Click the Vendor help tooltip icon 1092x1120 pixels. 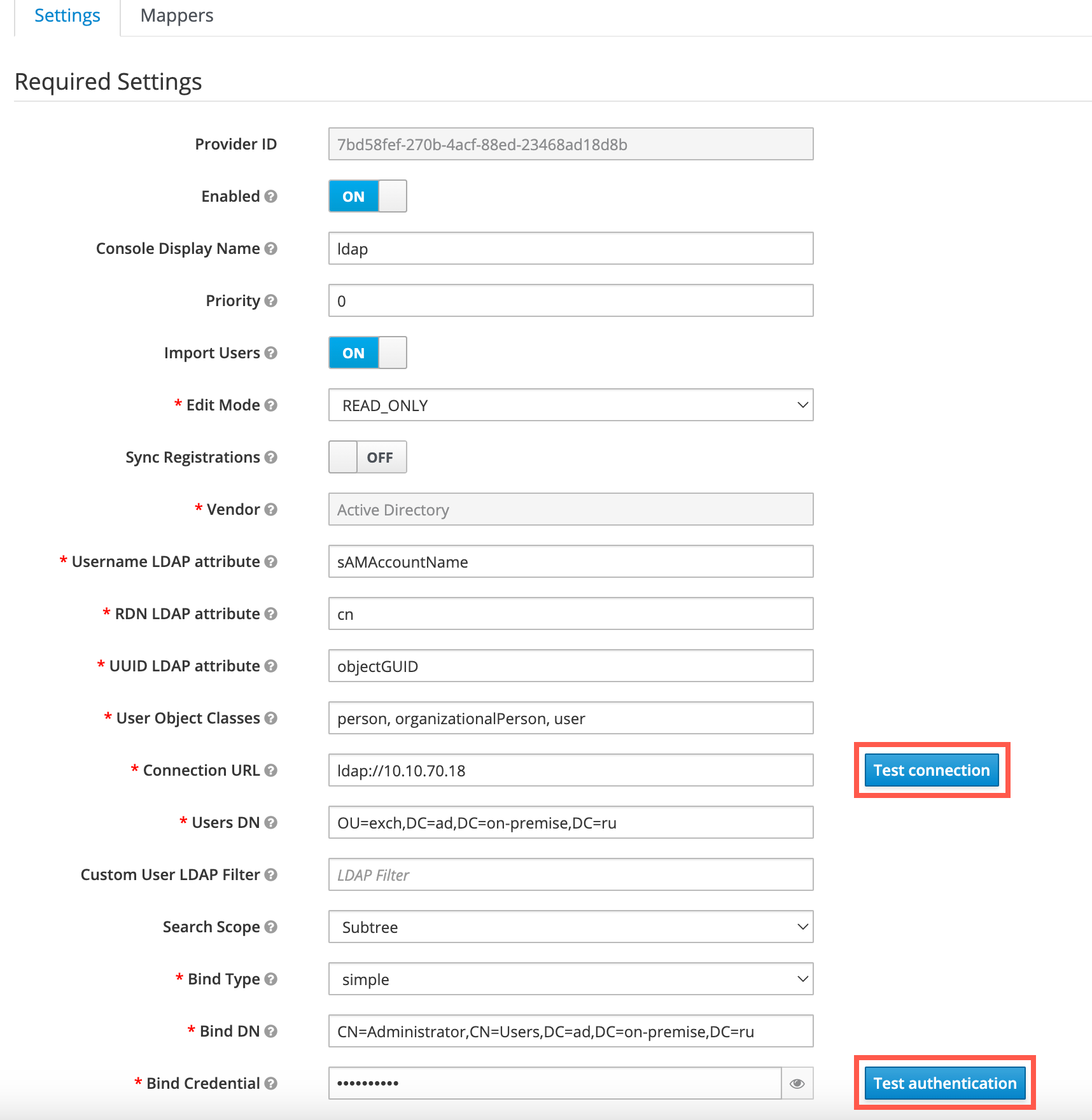[270, 510]
